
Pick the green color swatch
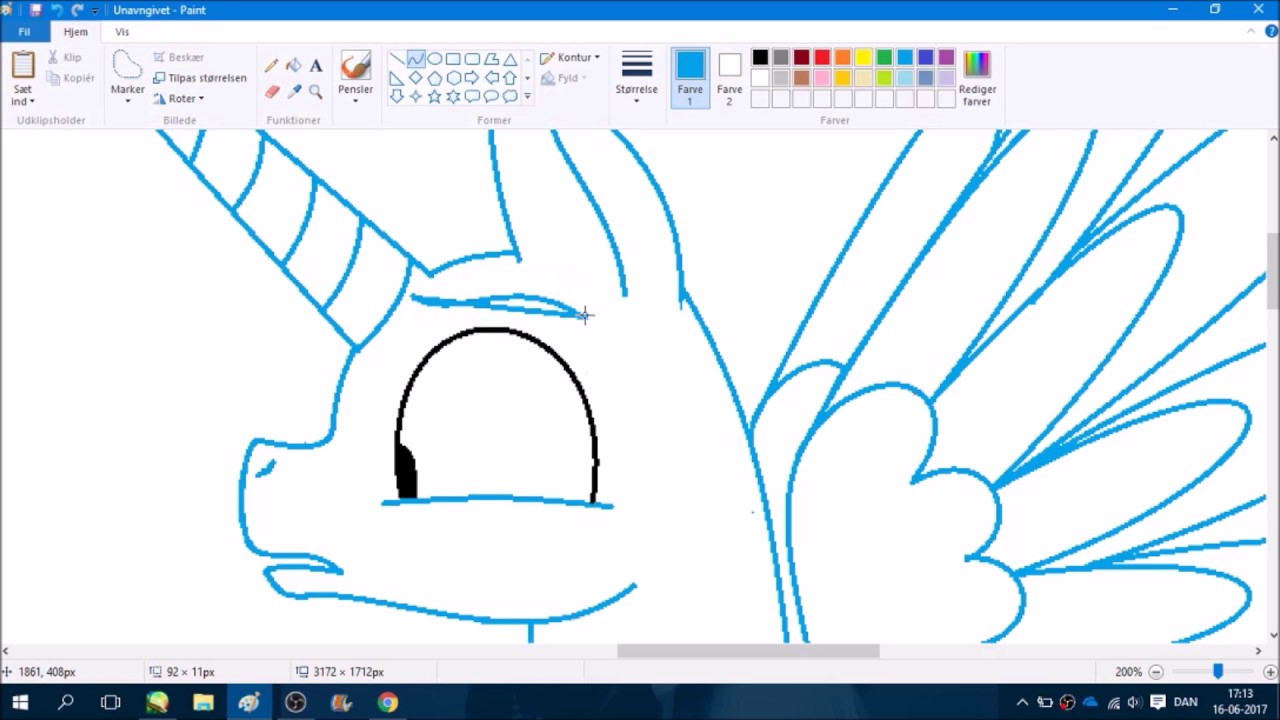coord(884,58)
